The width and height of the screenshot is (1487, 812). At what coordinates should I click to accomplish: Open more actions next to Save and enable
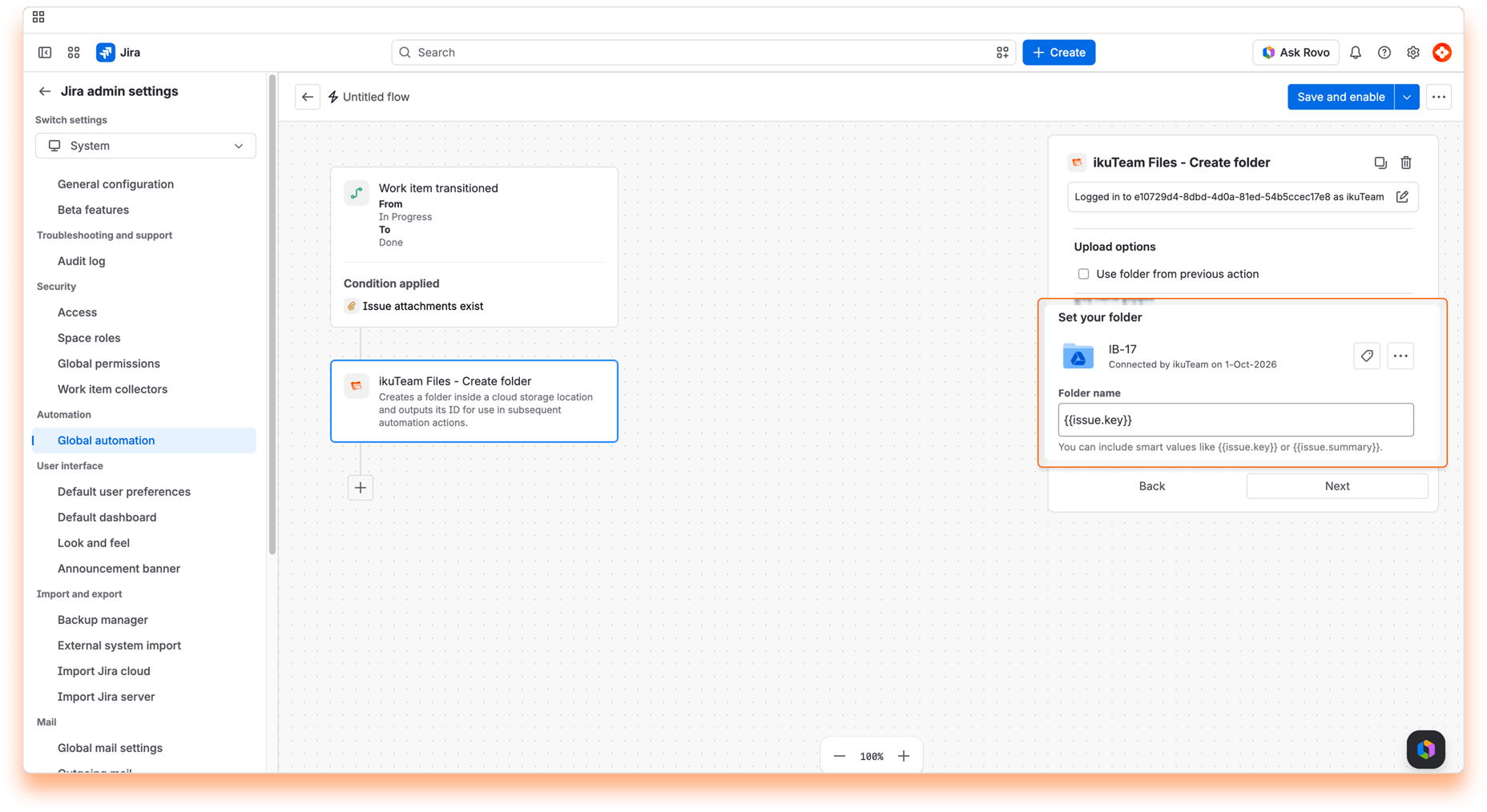coord(1439,97)
